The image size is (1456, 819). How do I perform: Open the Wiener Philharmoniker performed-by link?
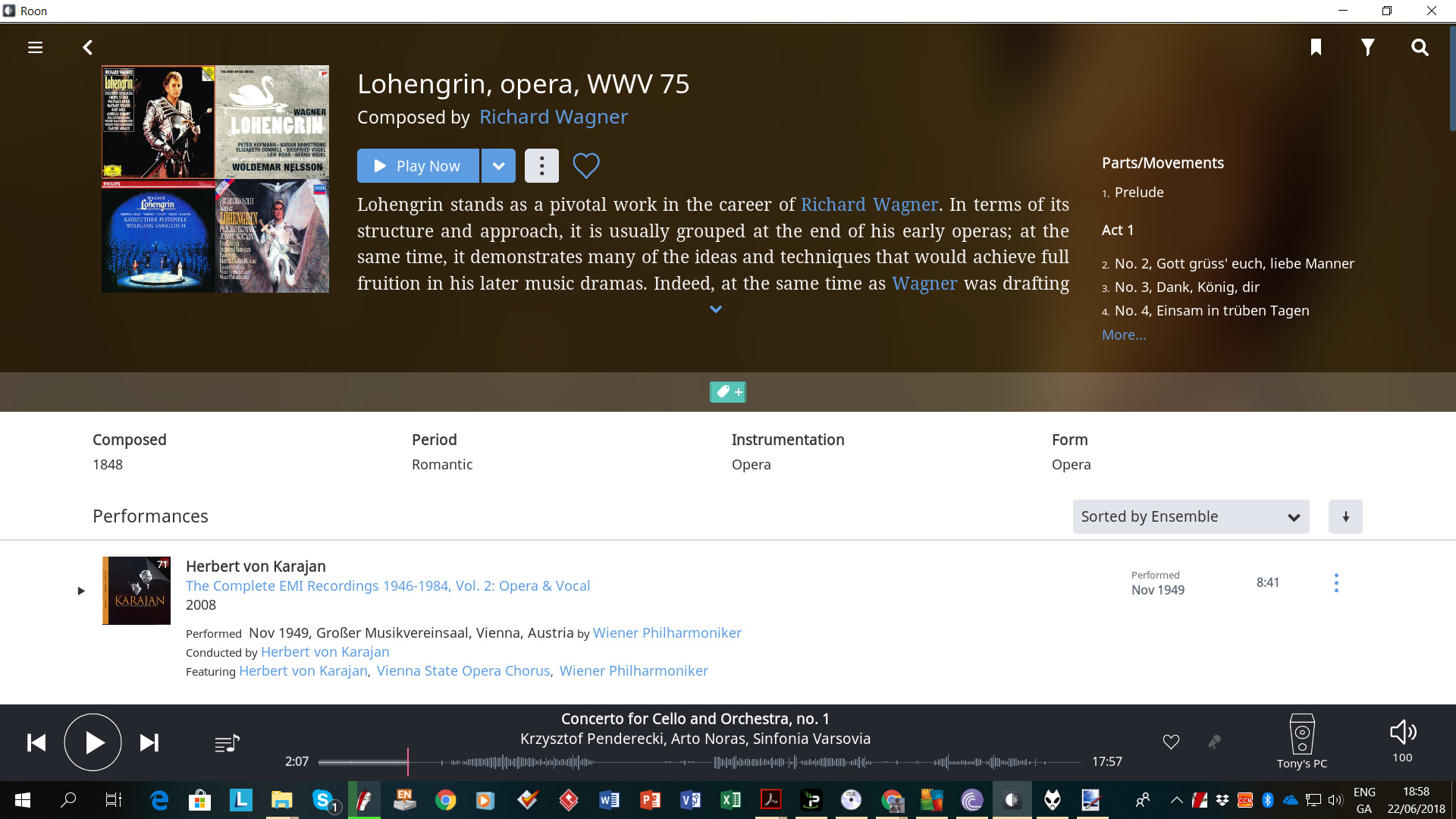click(667, 632)
